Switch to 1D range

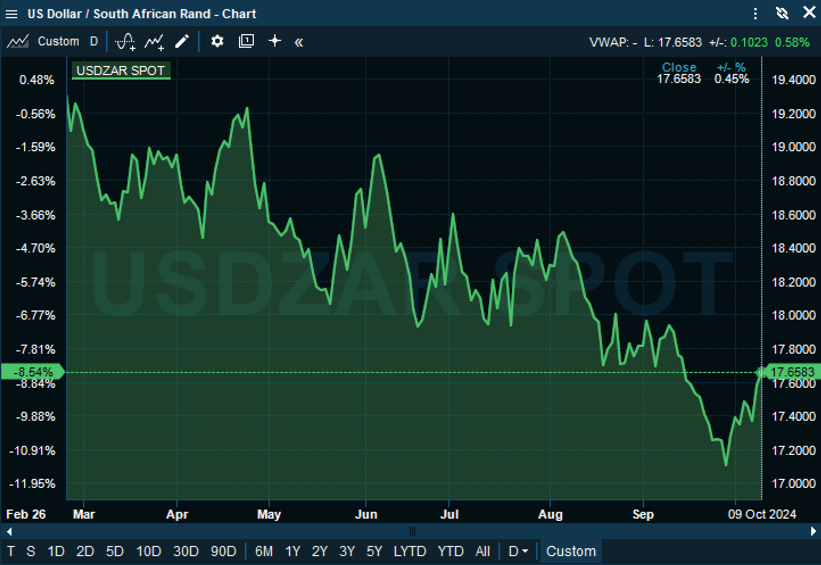[x=56, y=551]
